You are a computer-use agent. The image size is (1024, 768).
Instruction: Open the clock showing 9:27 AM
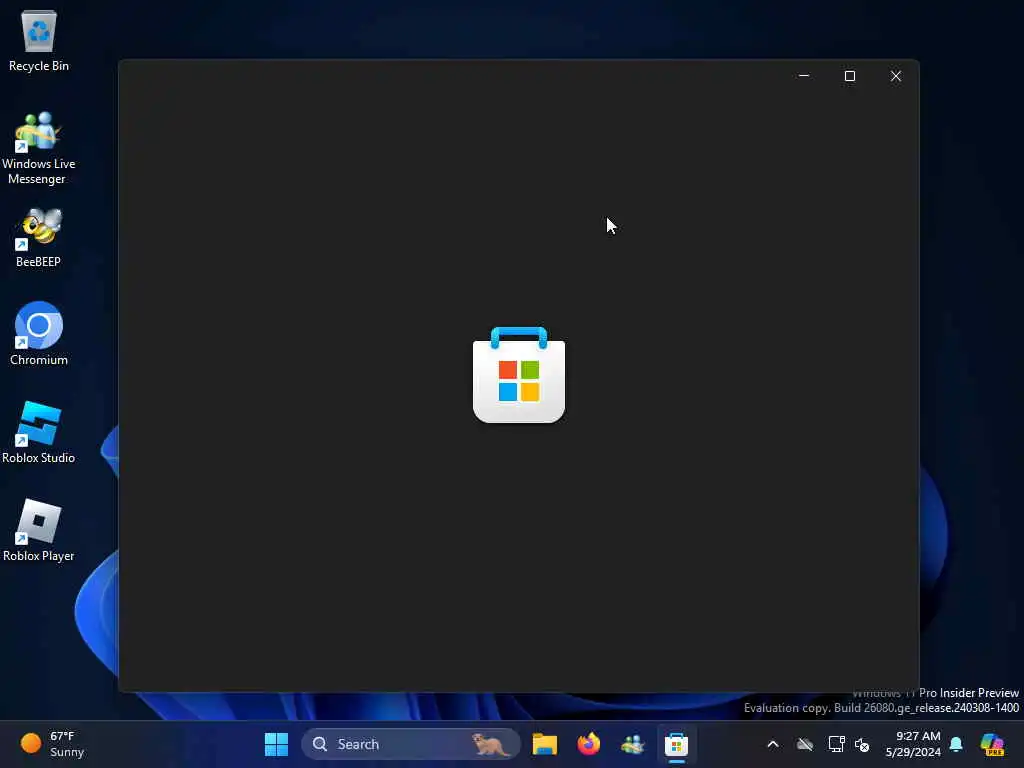pos(913,744)
